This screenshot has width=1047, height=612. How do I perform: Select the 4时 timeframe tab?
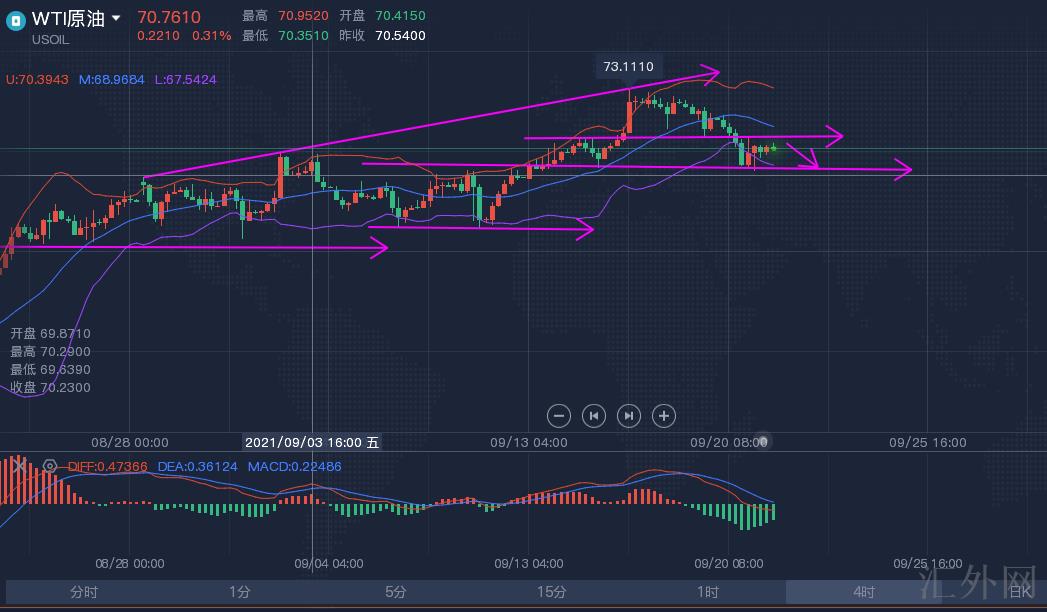(864, 592)
